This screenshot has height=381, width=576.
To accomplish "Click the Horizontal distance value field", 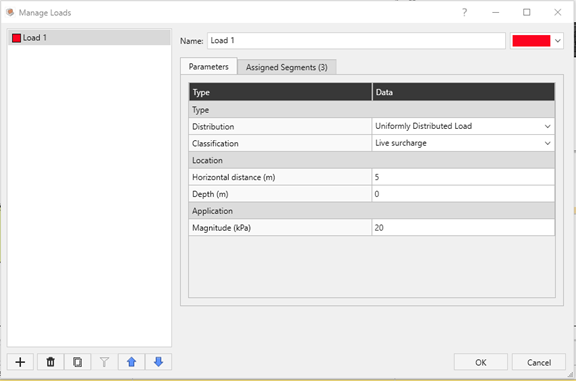I will click(x=463, y=177).
